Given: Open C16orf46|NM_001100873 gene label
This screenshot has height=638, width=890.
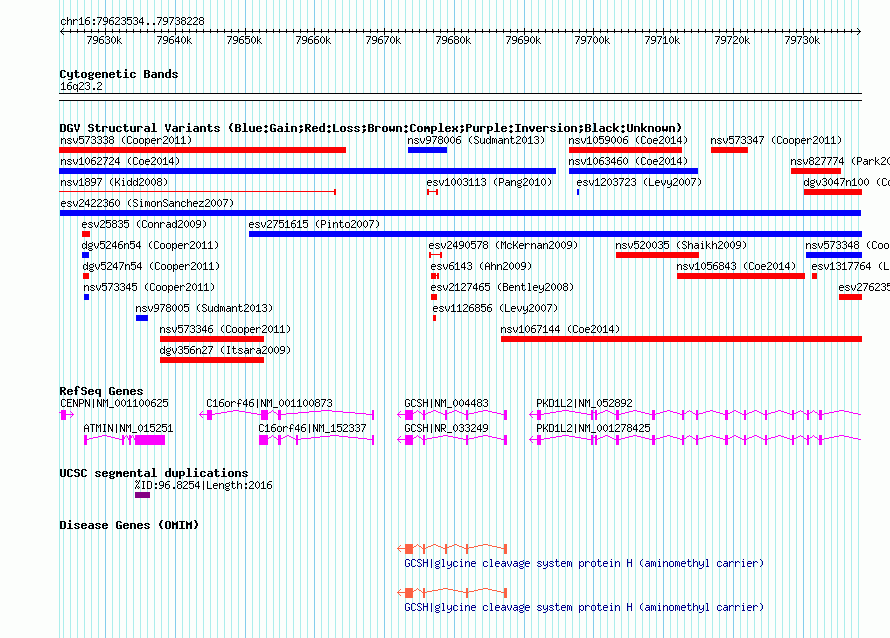Looking at the screenshot, I should [269, 403].
